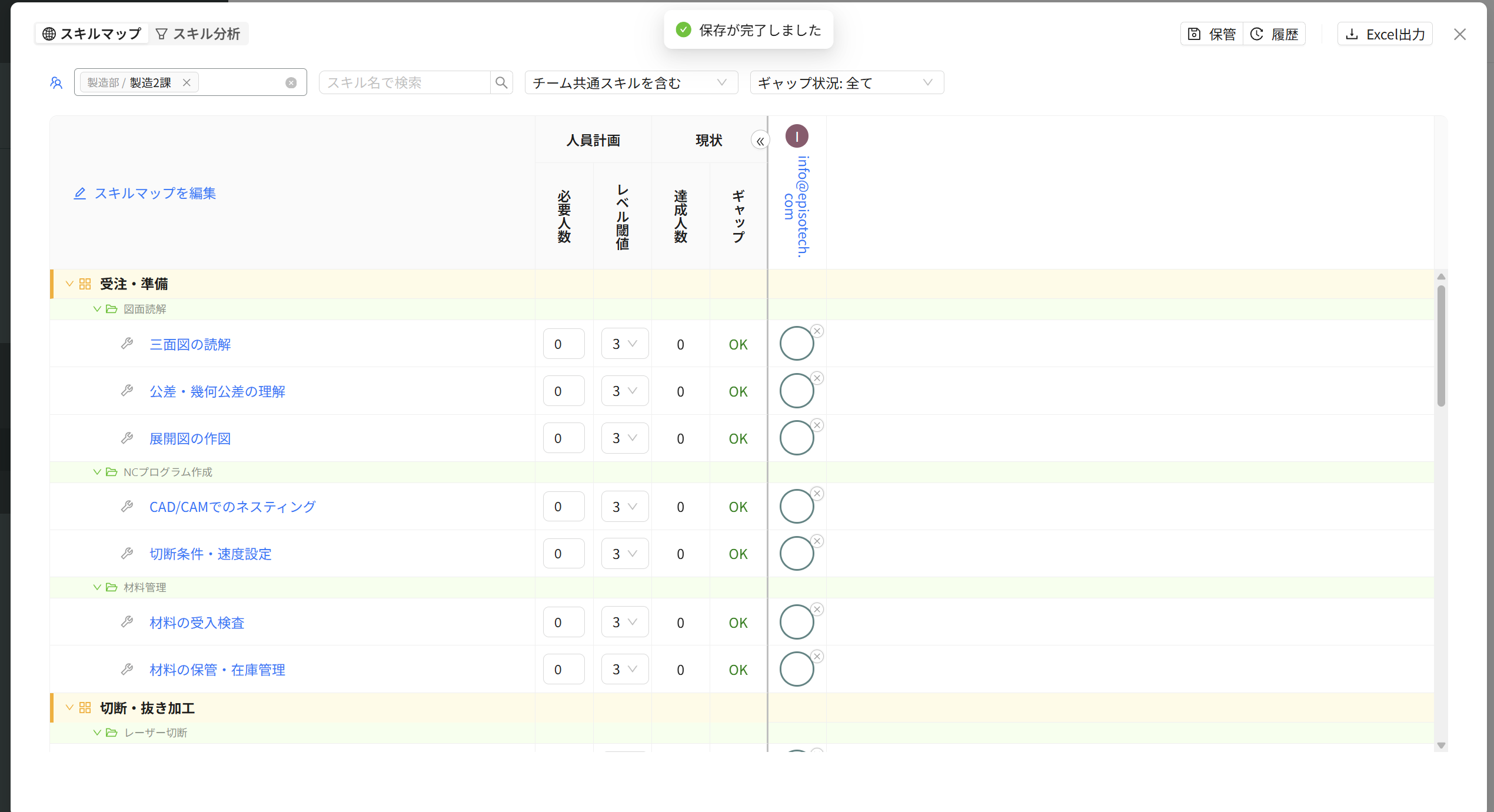The image size is (1494, 812).
Task: Click the wrench icon for 展開図の作図
Action: 127,438
